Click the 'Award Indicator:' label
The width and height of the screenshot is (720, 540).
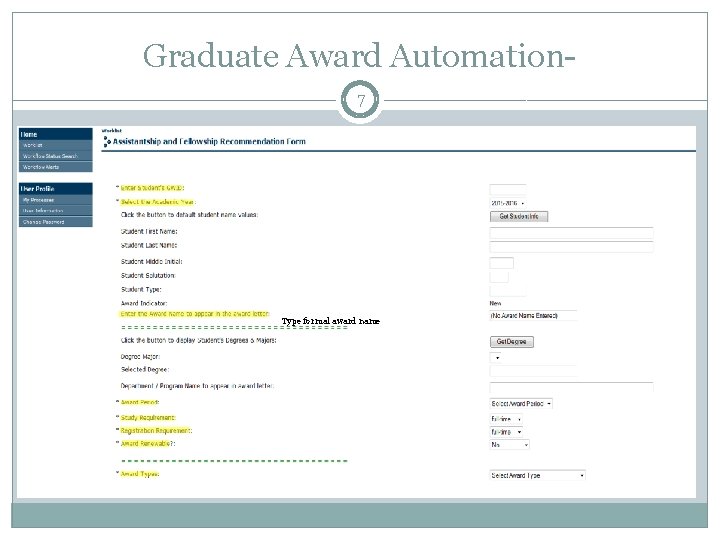coord(144,304)
